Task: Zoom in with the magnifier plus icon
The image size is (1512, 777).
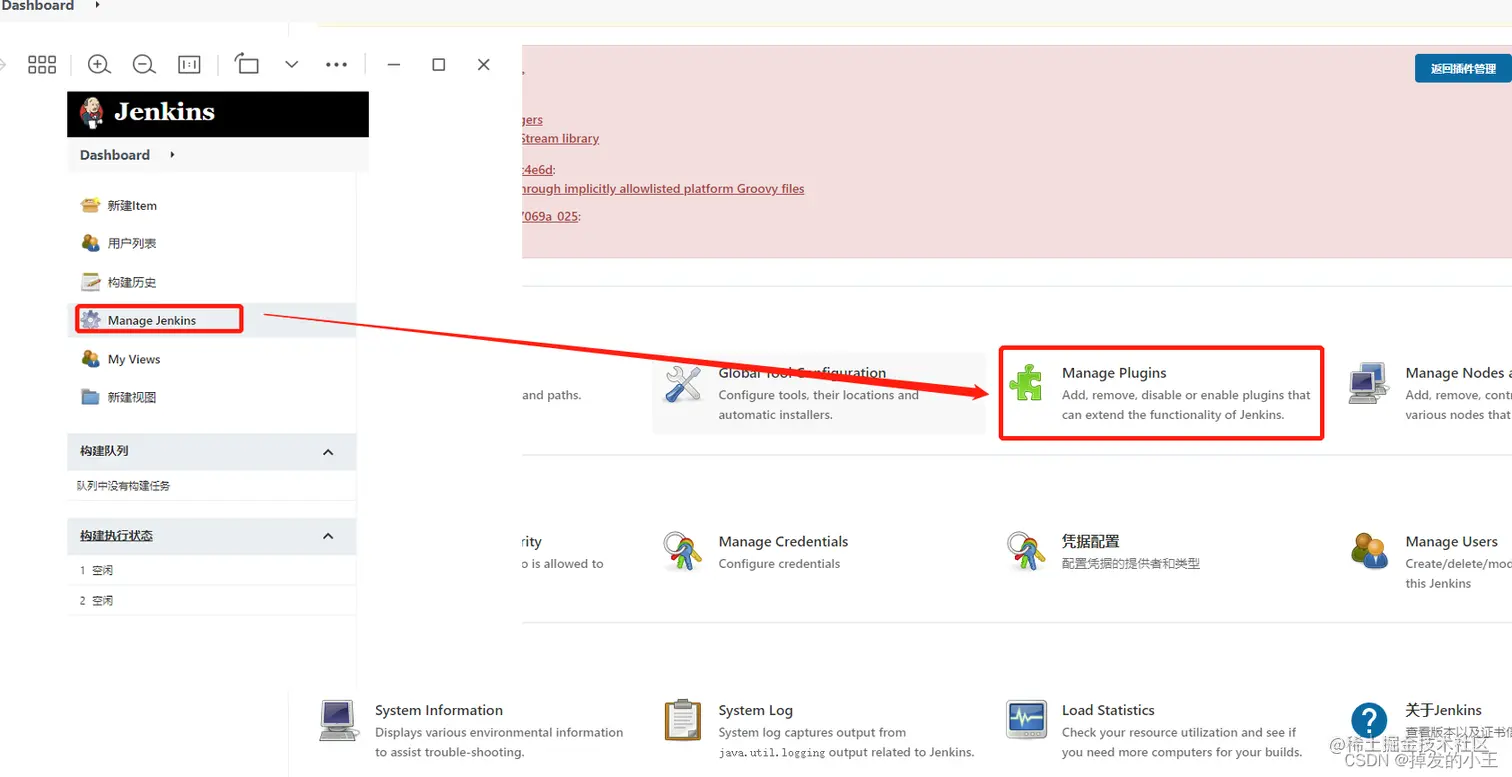Action: tap(99, 64)
